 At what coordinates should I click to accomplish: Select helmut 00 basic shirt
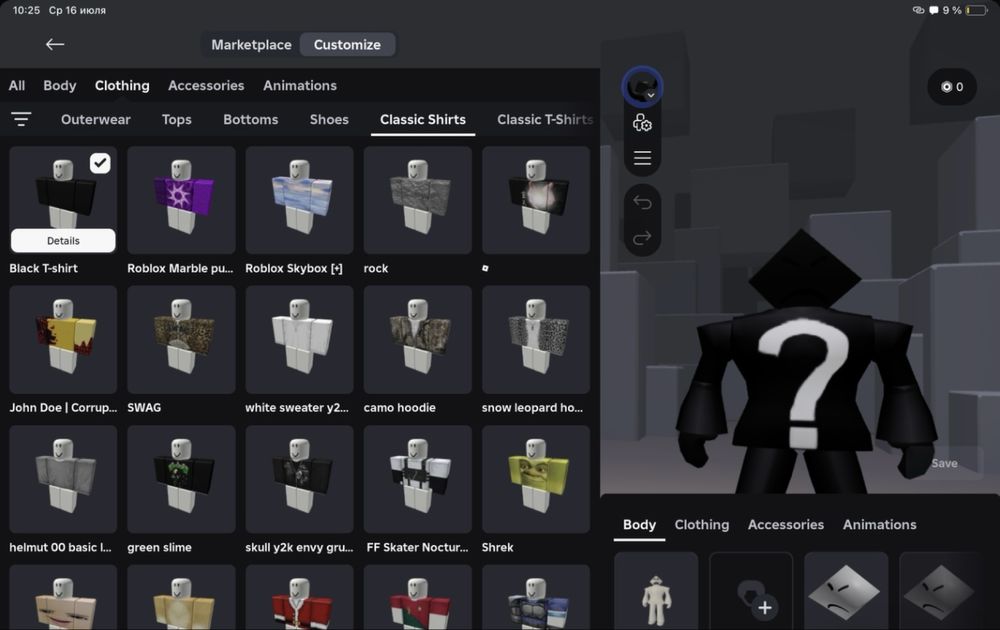[63, 479]
